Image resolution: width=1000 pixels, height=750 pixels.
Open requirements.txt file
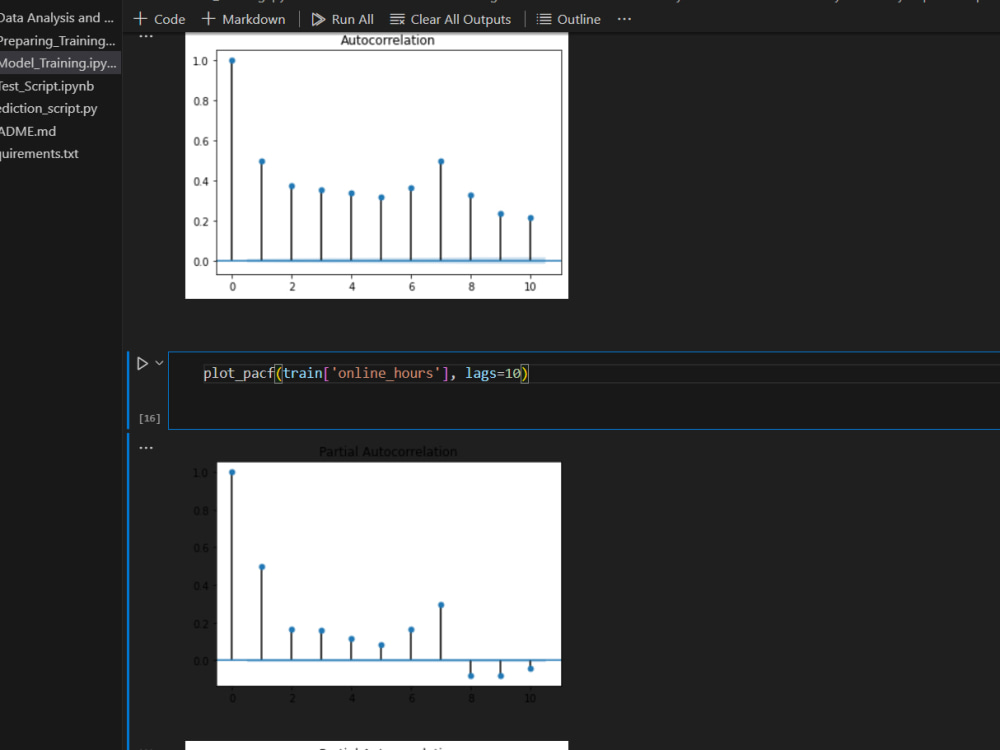point(40,154)
